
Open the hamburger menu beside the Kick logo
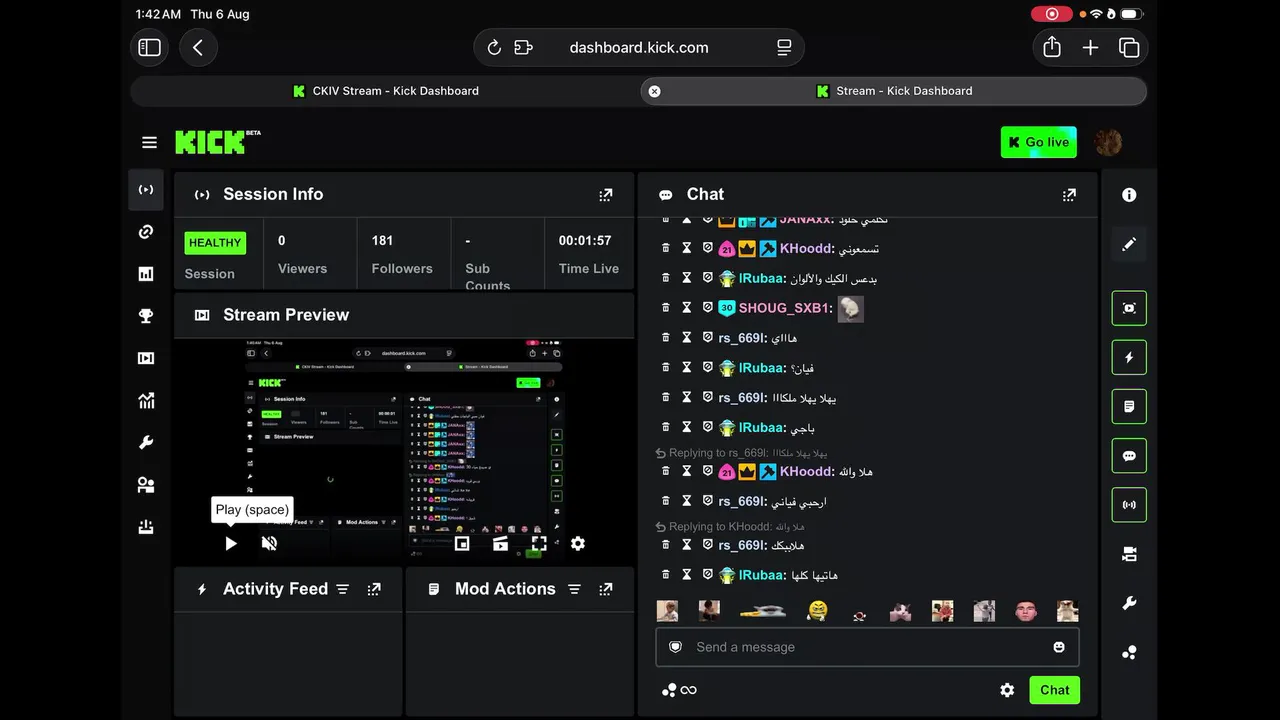pyautogui.click(x=149, y=142)
